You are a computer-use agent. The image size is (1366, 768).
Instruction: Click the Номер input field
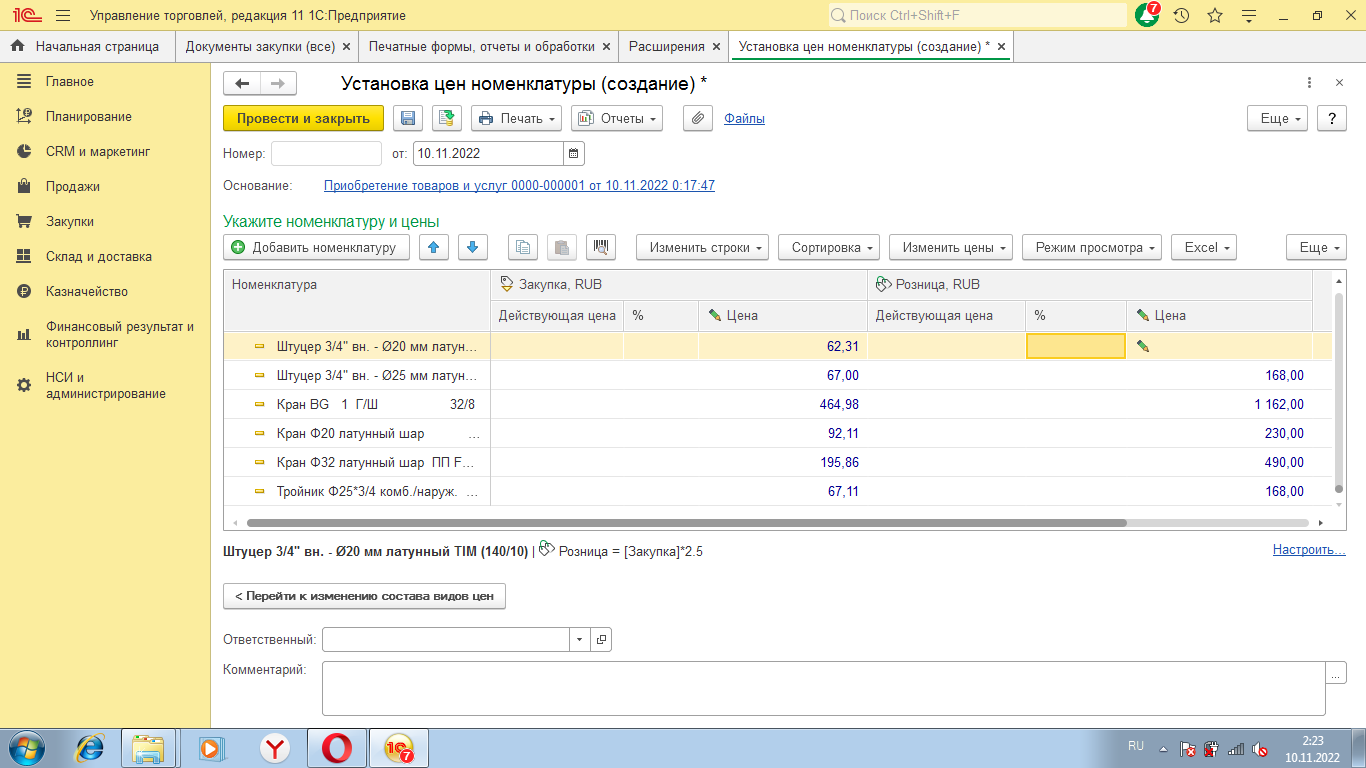click(x=326, y=154)
